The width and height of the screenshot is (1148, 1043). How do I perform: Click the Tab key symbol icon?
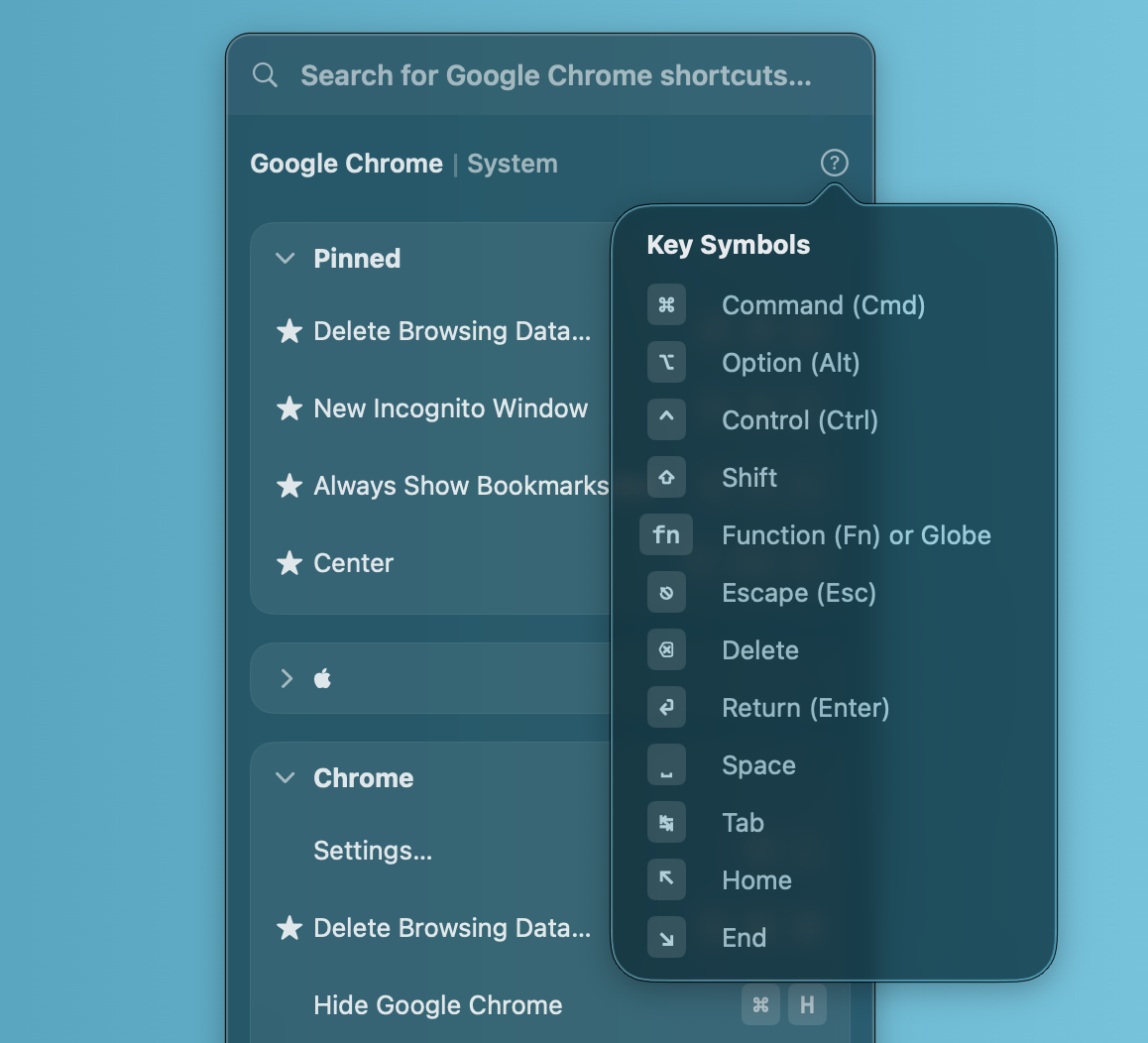666,823
